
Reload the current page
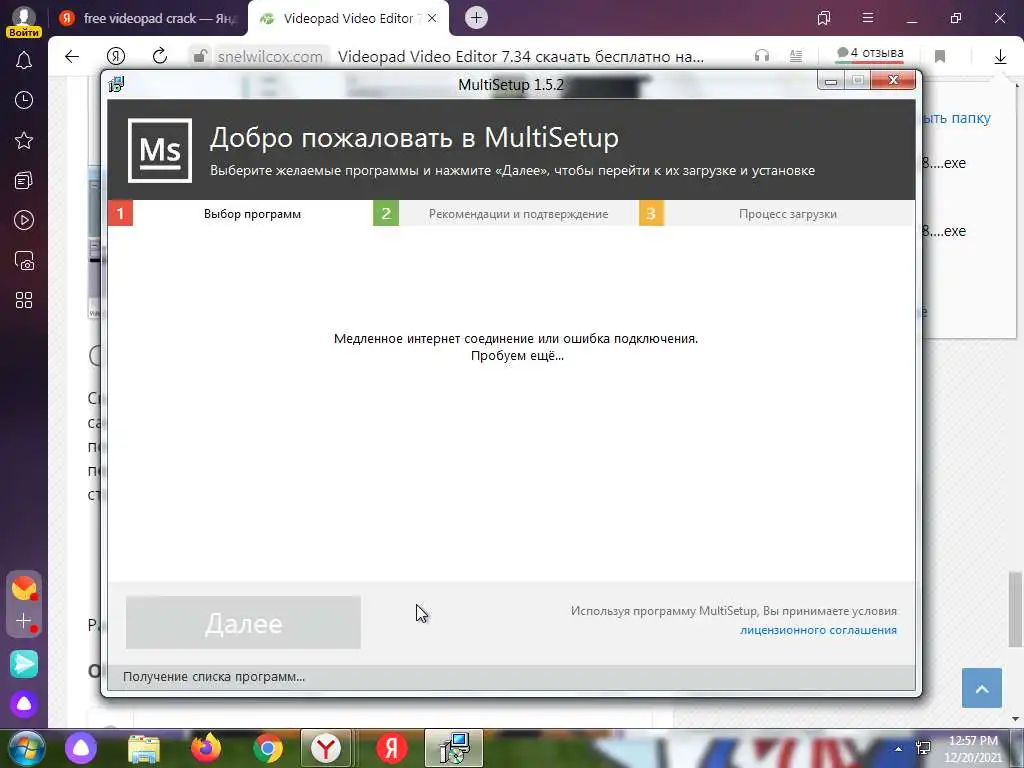(159, 56)
